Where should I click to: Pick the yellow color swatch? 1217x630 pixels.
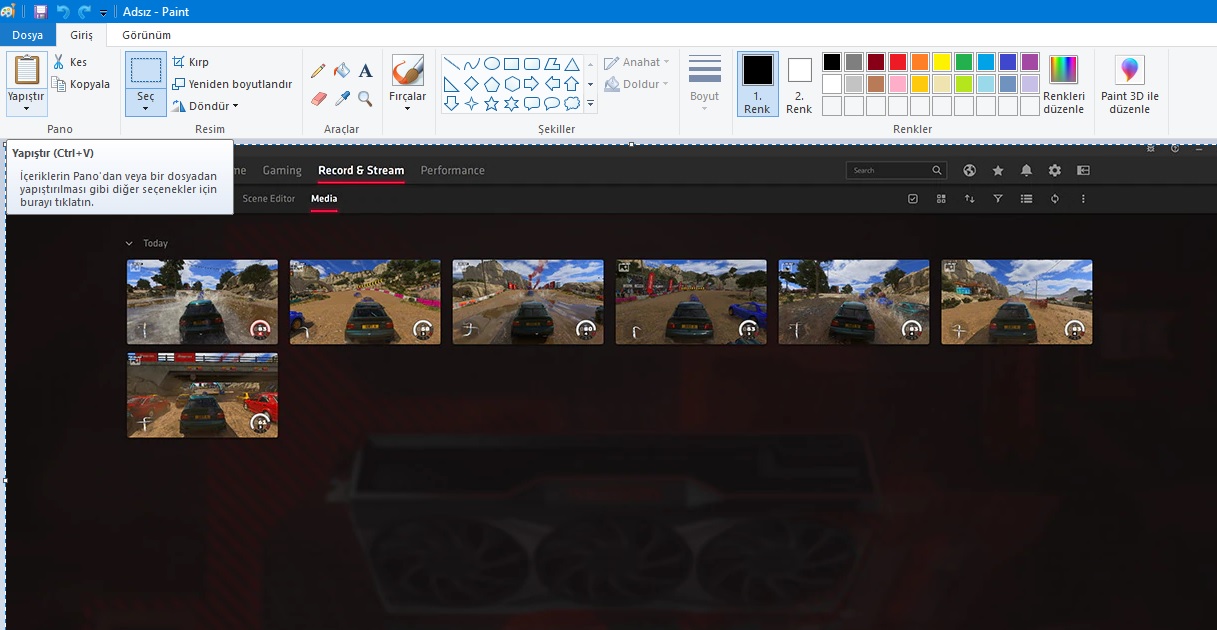pyautogui.click(x=942, y=62)
